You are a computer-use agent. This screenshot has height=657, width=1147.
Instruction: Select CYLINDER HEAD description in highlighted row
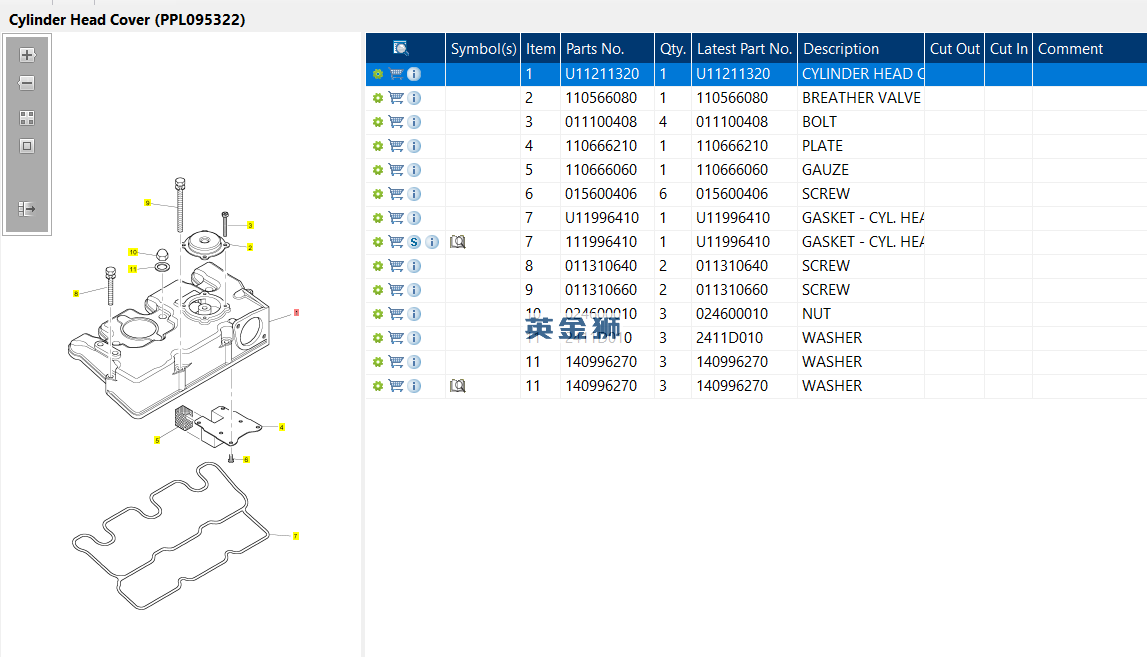pos(862,74)
